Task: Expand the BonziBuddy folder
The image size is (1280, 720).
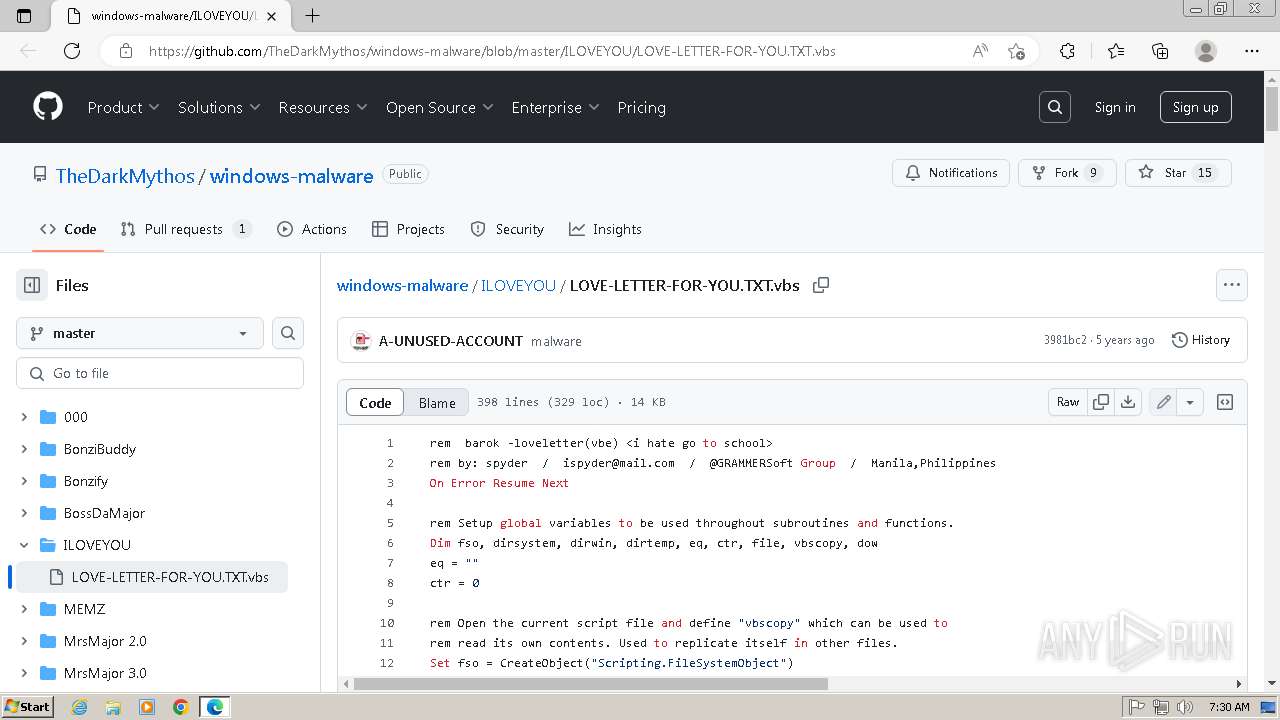Action: tap(24, 449)
